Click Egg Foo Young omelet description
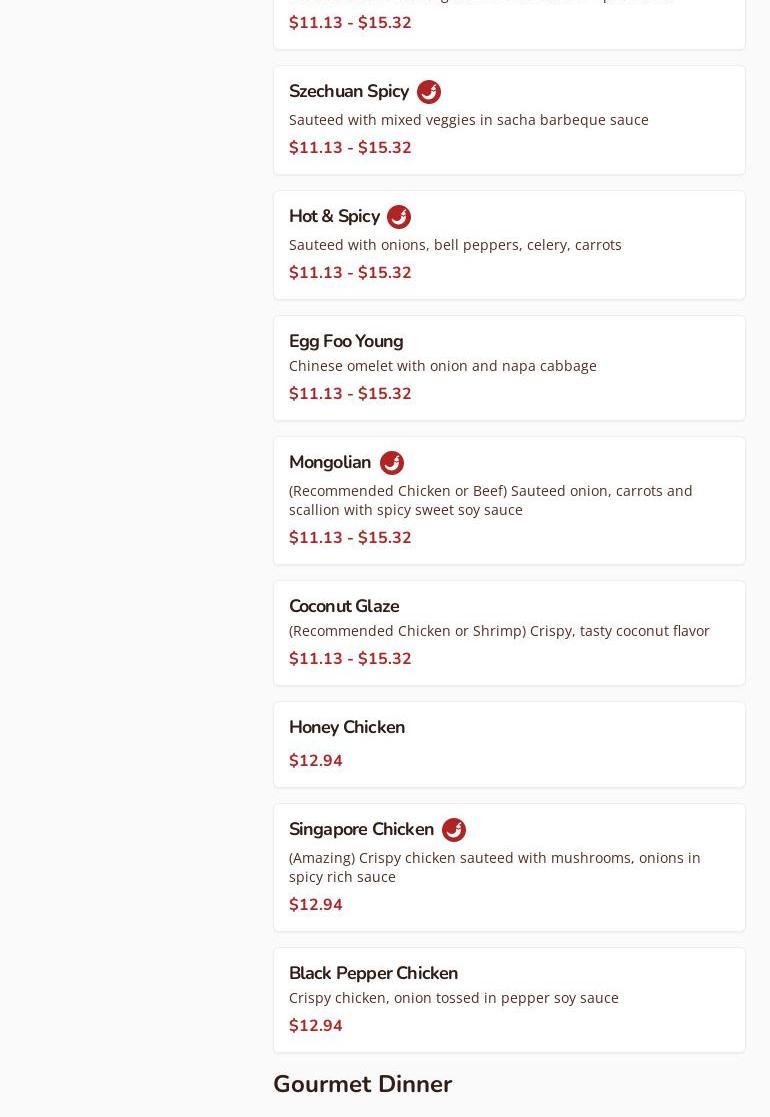Image resolution: width=770 pixels, height=1117 pixels. [x=442, y=366]
